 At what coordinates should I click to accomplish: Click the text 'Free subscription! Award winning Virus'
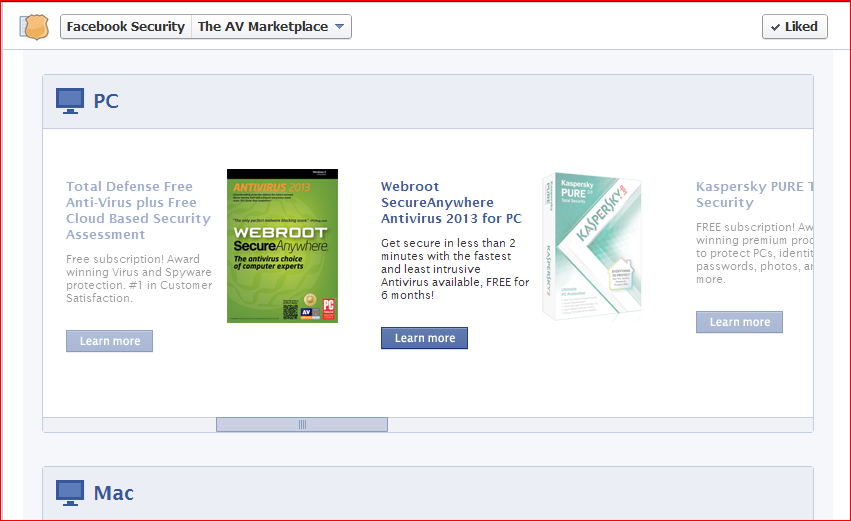(139, 278)
